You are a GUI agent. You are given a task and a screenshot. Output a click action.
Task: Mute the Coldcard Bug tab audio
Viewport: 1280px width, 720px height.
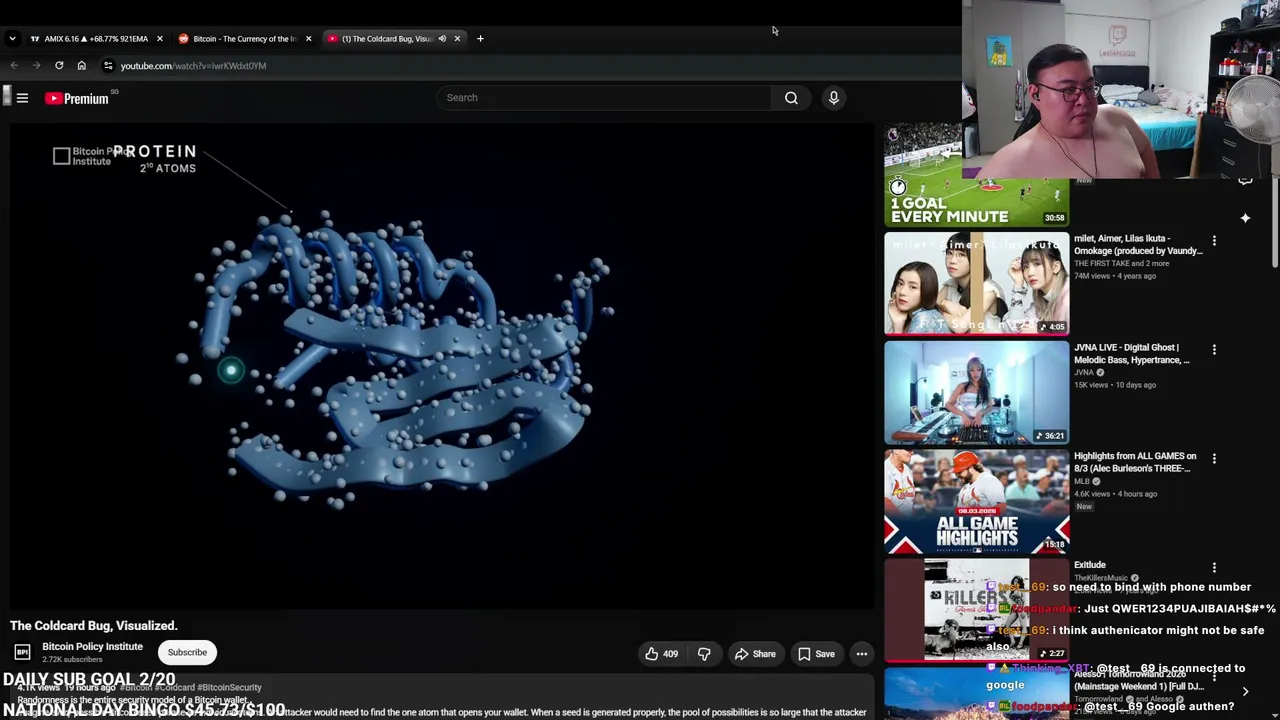[442, 39]
